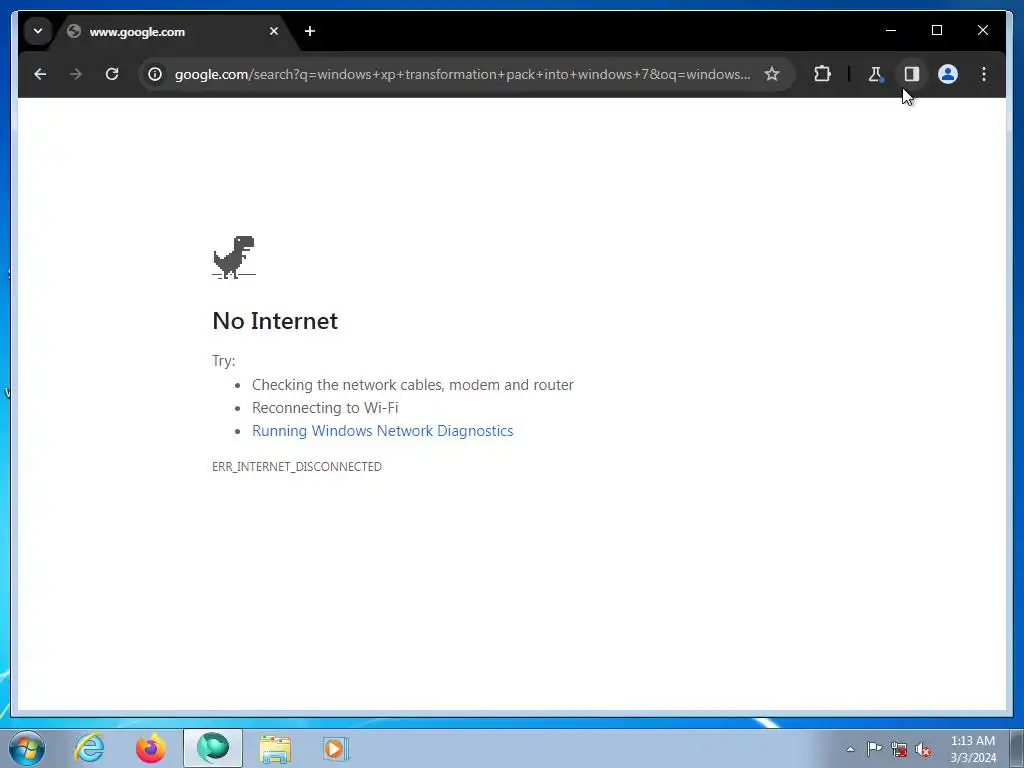The image size is (1024, 768).
Task: Go back to the previous page
Action: tap(40, 74)
